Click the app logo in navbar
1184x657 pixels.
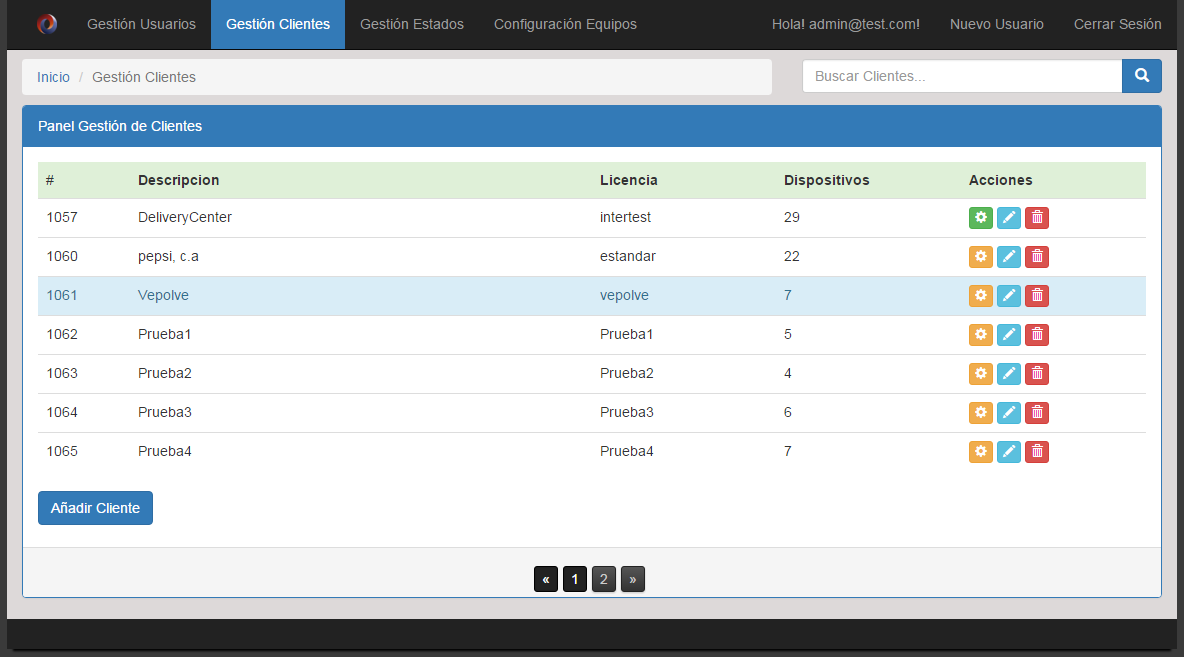[47, 24]
